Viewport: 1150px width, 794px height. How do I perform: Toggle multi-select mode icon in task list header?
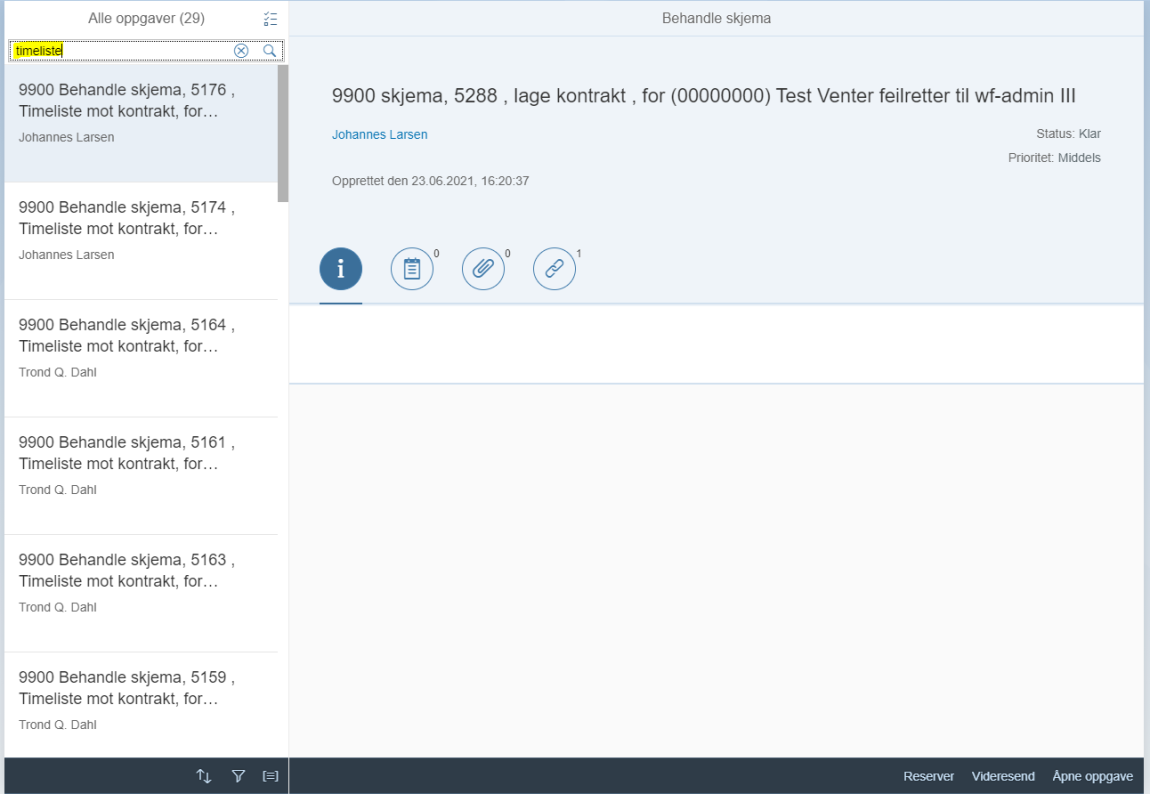click(271, 19)
